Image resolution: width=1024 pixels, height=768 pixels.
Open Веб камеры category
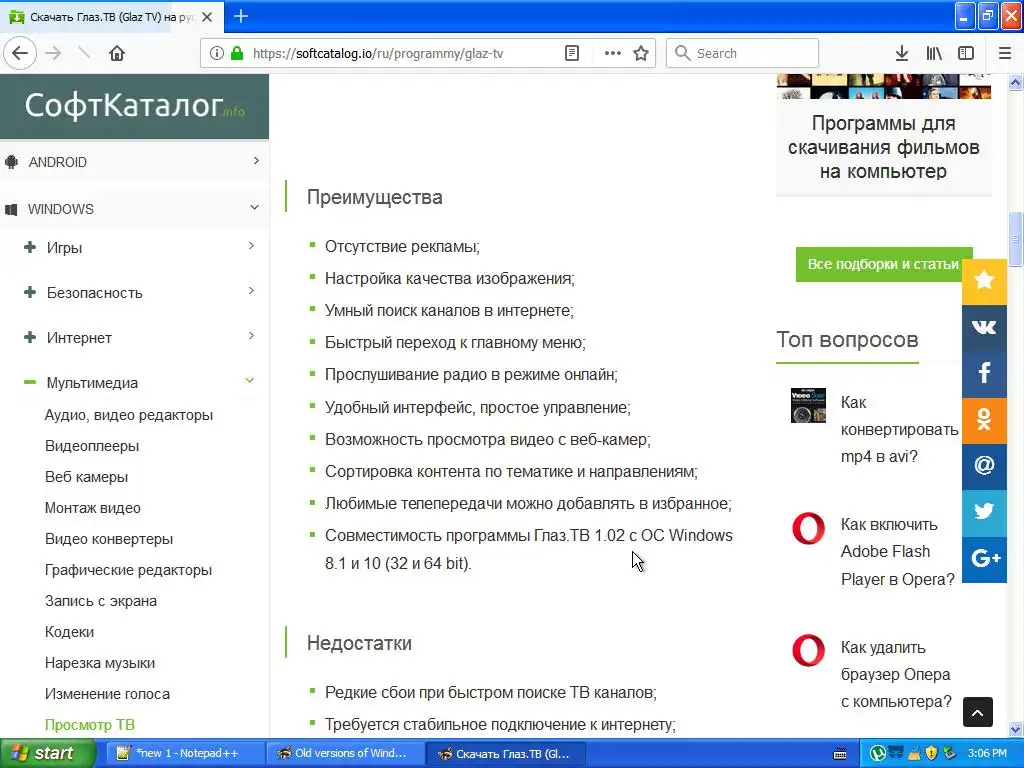86,477
